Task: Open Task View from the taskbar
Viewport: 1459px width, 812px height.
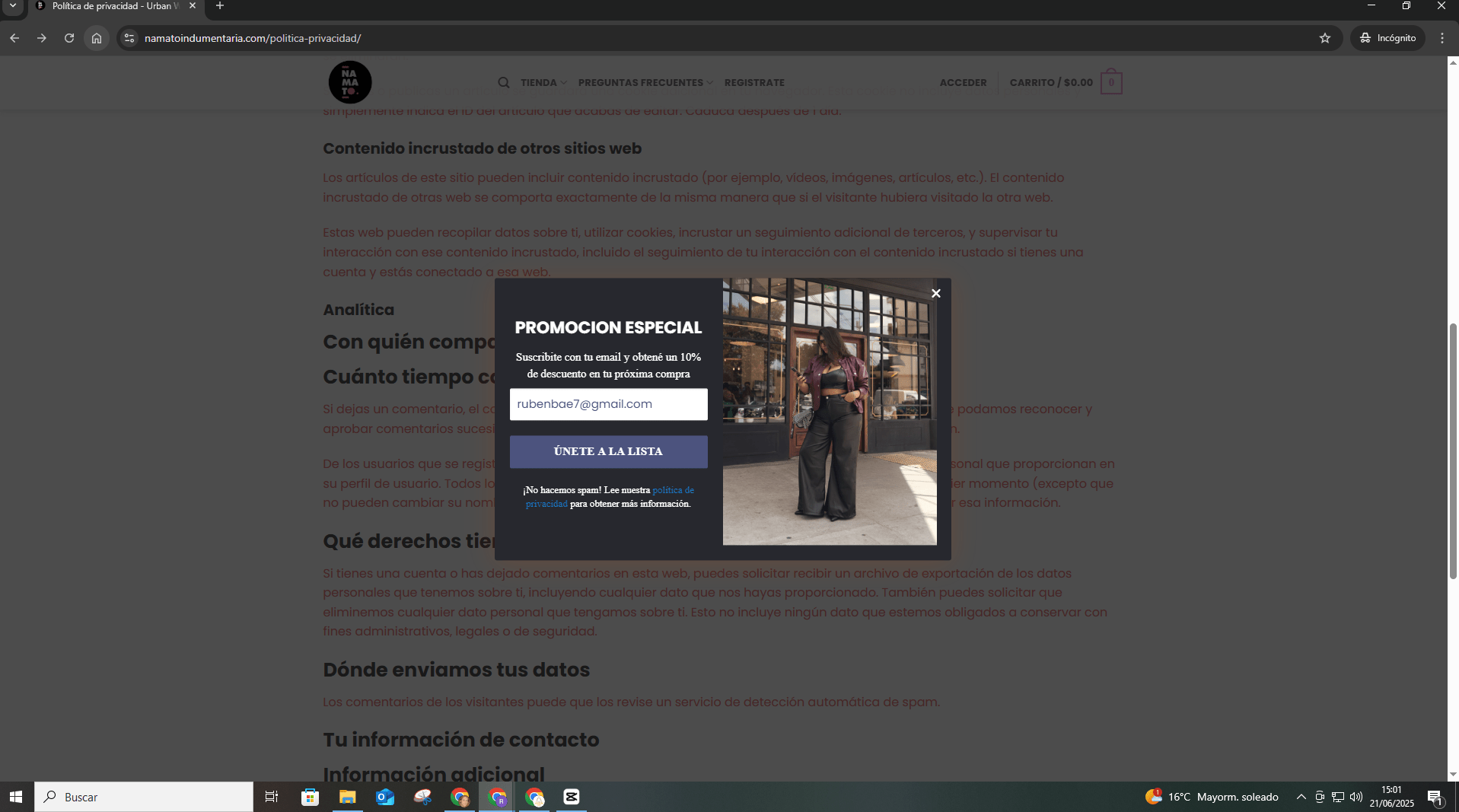Action: point(272,797)
